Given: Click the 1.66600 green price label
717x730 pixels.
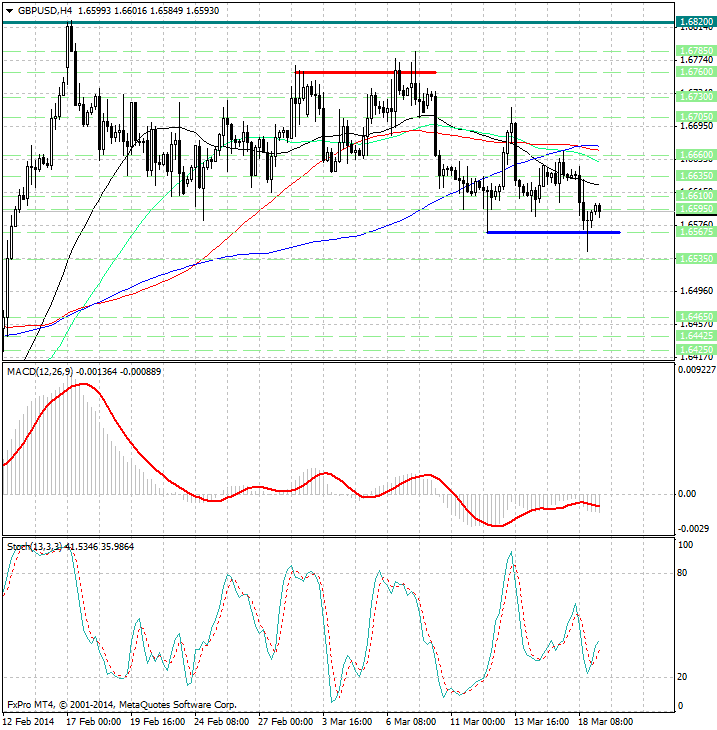Looking at the screenshot, I should point(694,155).
